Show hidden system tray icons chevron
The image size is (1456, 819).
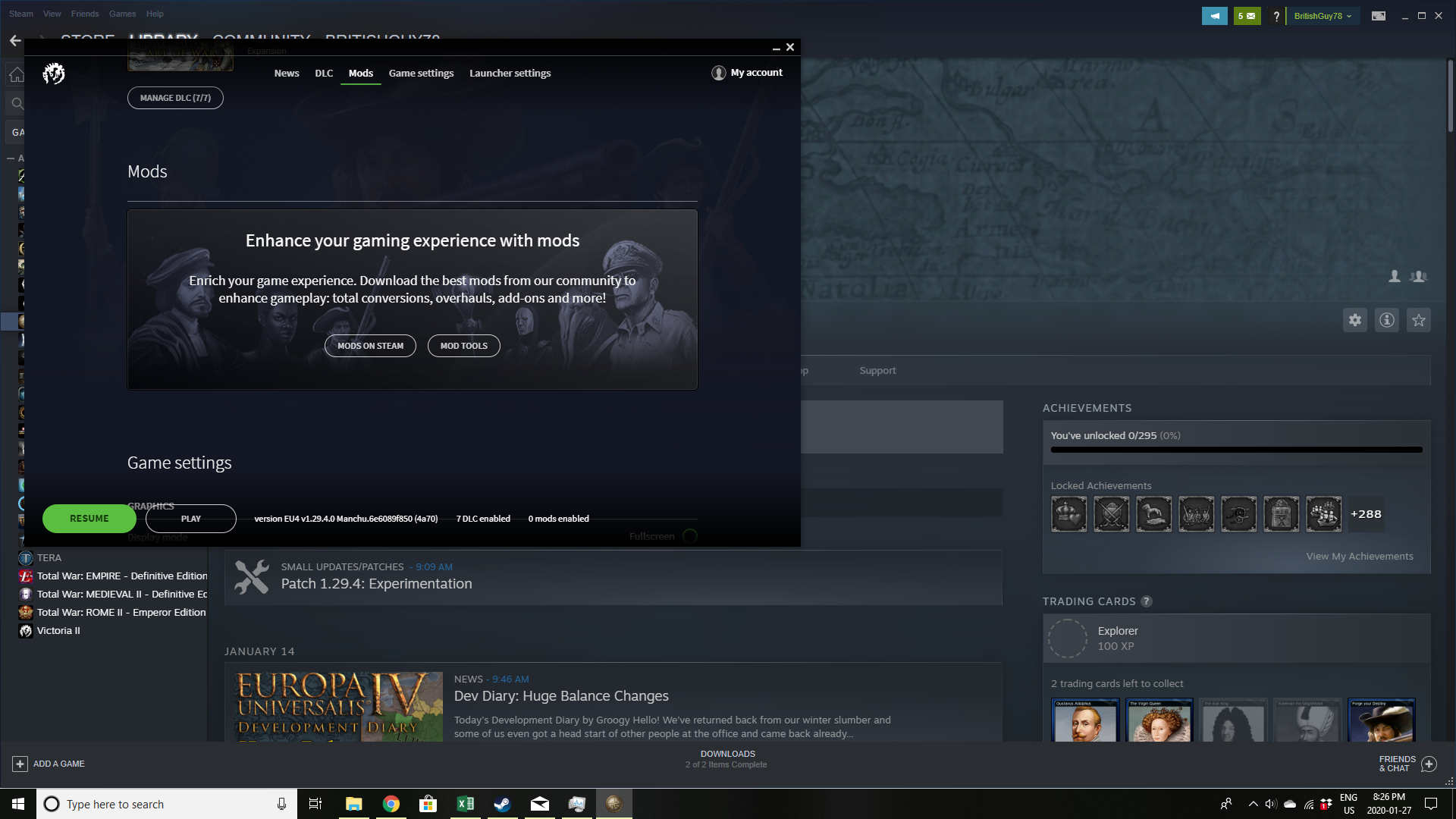tap(1253, 804)
